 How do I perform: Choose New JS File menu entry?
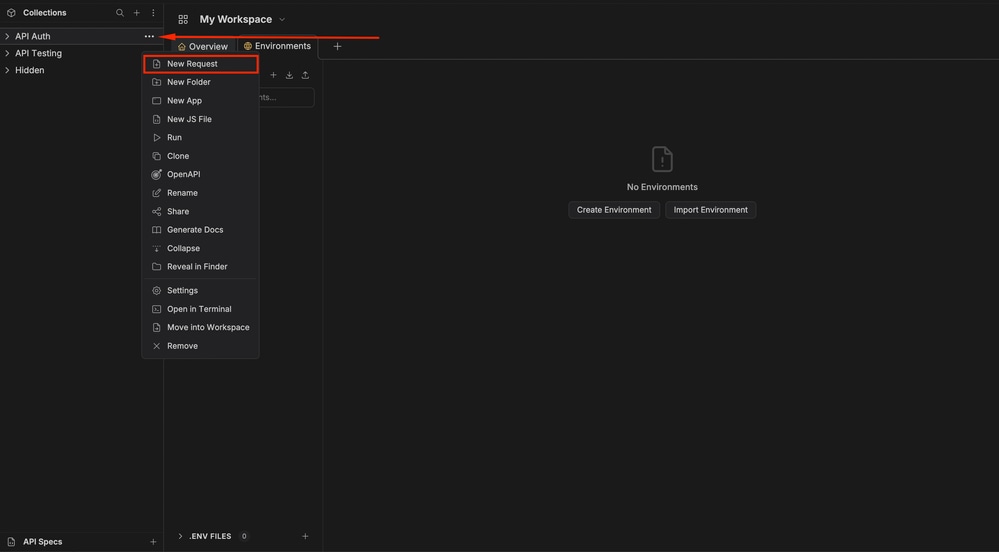(x=201, y=119)
